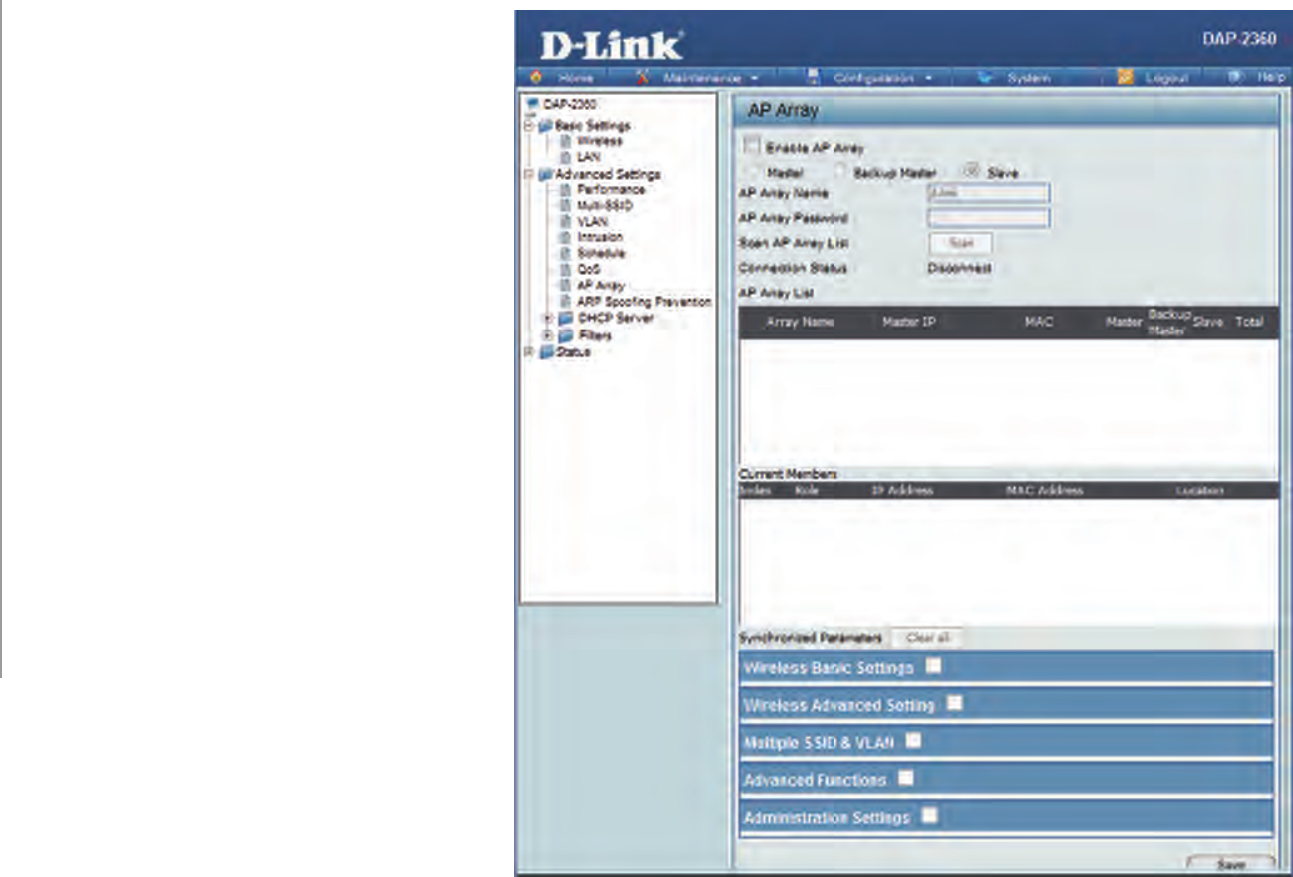Check the Wireless Basic Settings checkbox

pyautogui.click(x=933, y=664)
